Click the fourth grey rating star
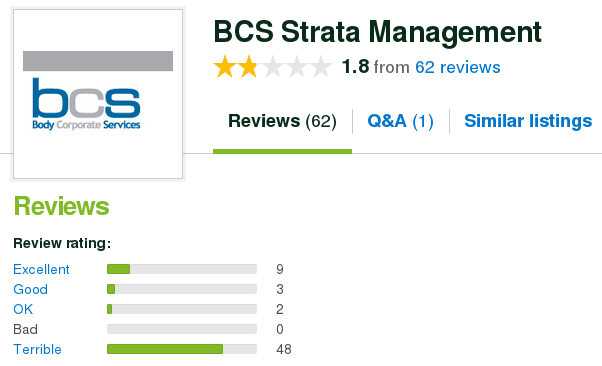This screenshot has height=366, width=602. pos(297,67)
